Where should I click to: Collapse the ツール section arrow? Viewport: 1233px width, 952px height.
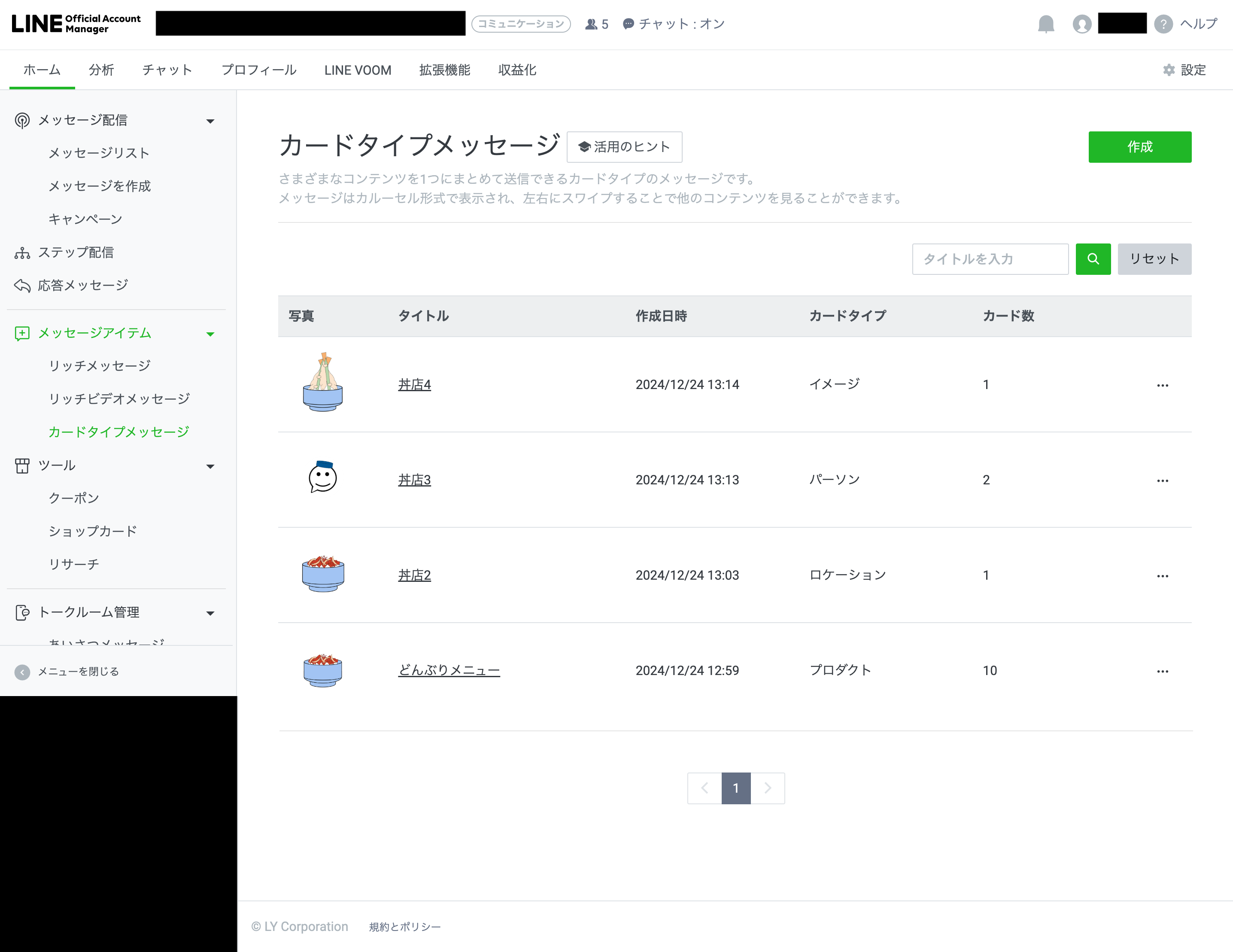211,466
